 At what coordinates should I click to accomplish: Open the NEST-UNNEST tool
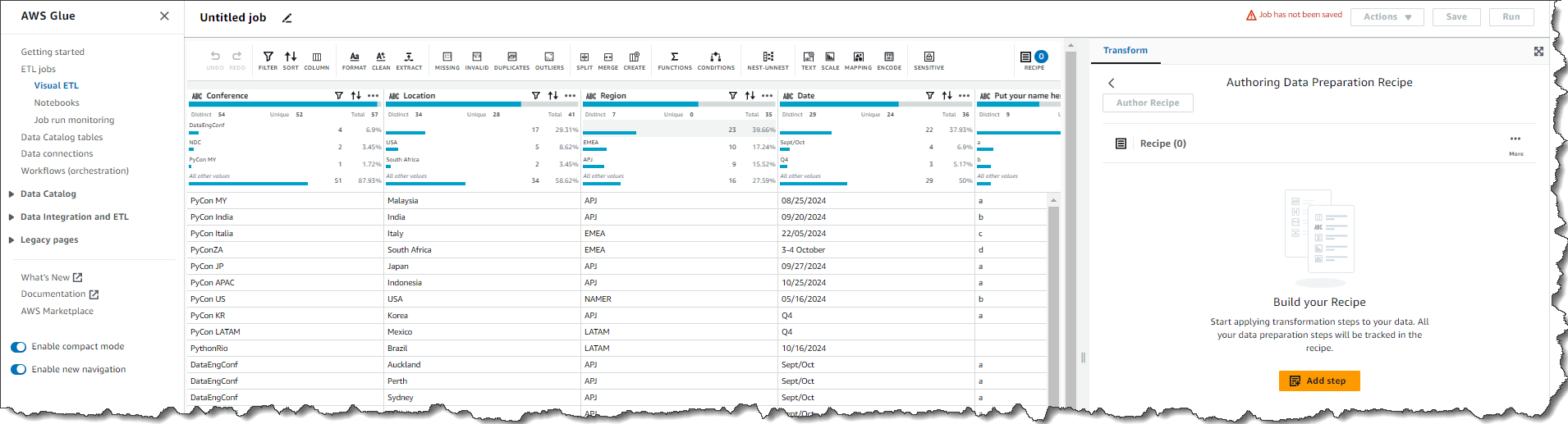pyautogui.click(x=768, y=60)
